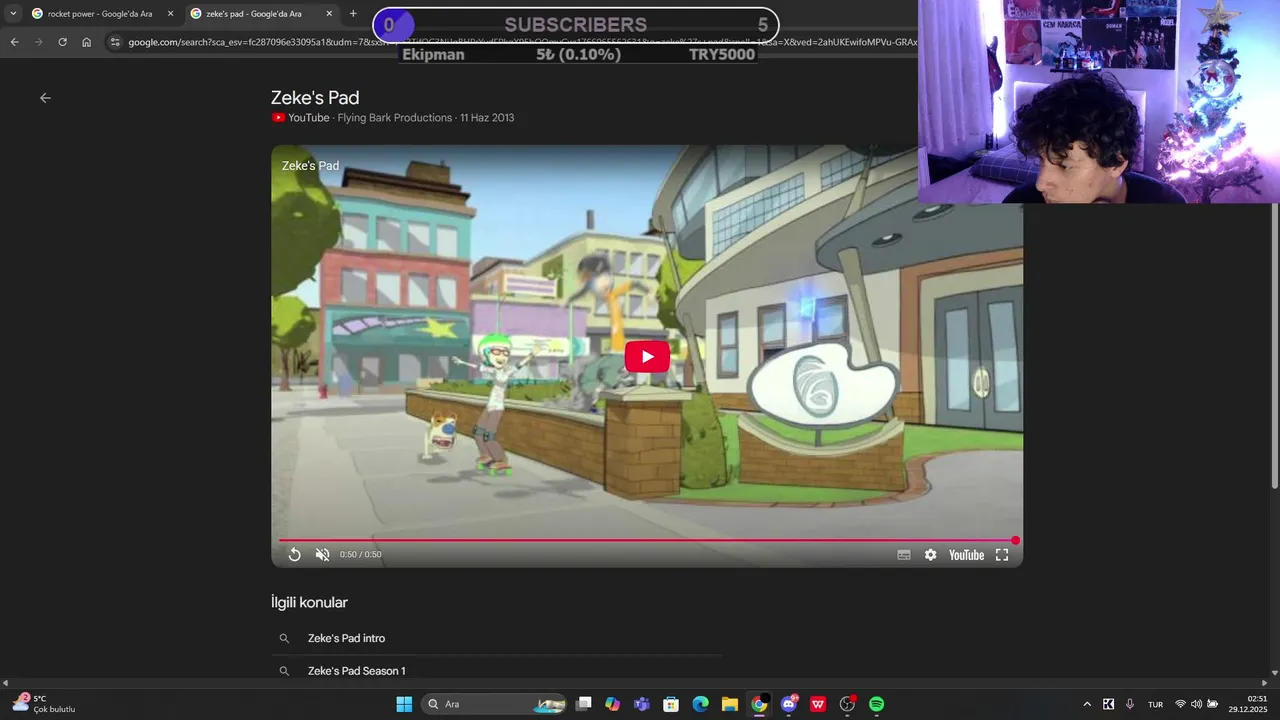The height and width of the screenshot is (720, 1280).
Task: Click the video progress bar
Action: click(647, 540)
